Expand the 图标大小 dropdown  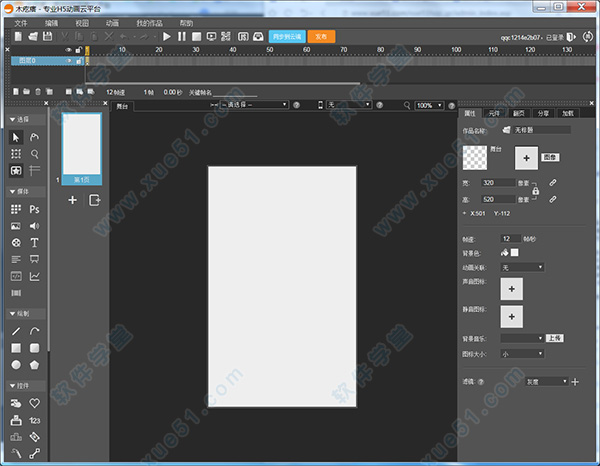click(x=522, y=353)
